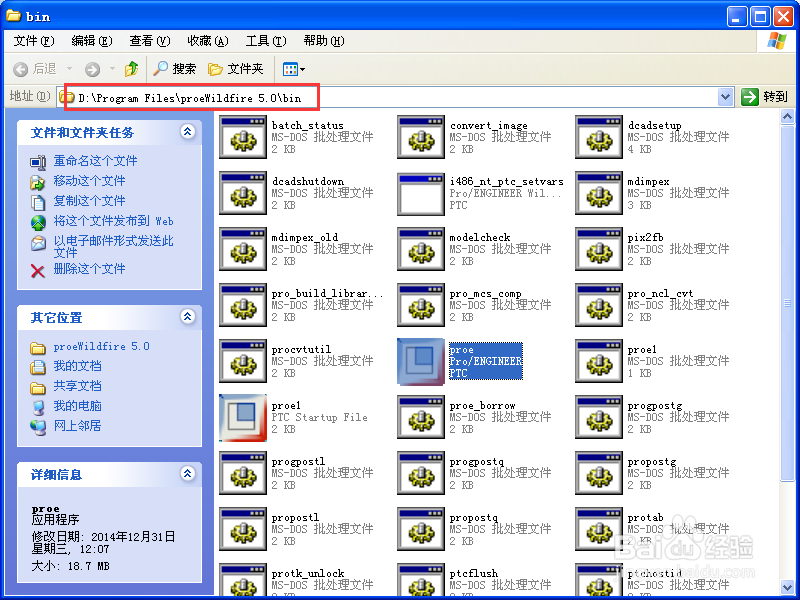Open the 查看 menu
Viewport: 800px width, 600px height.
(x=148, y=41)
